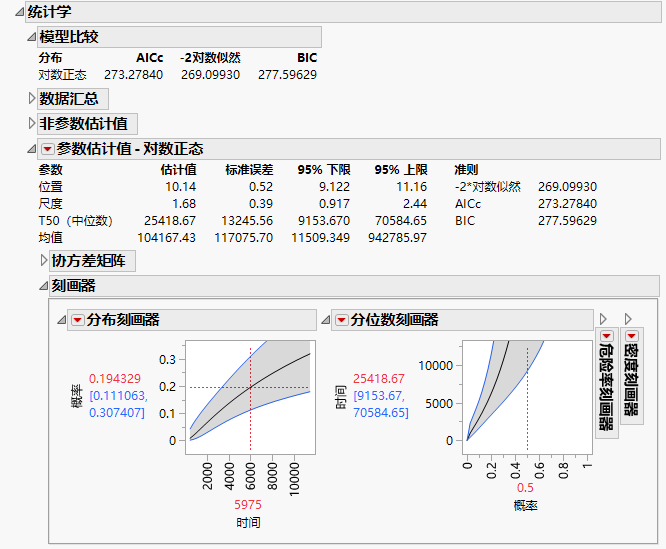Click the quantile profiler red value 25418.67
The image size is (666, 549).
point(379,379)
